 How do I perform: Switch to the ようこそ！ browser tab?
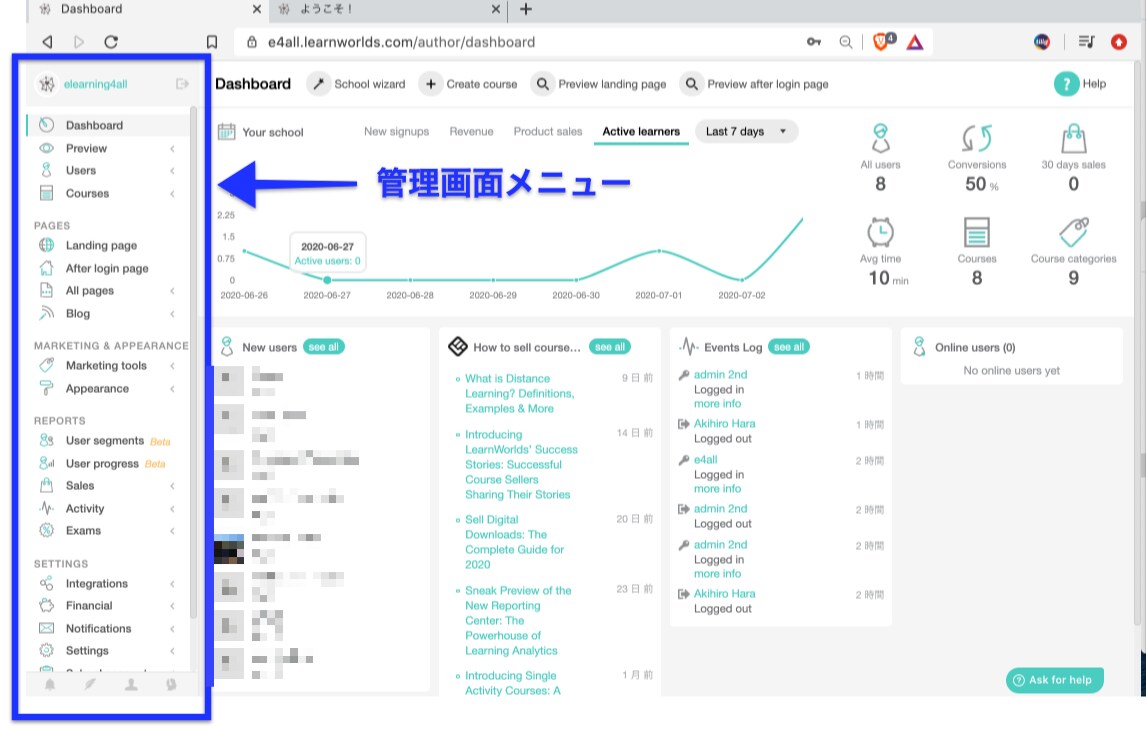click(x=389, y=9)
